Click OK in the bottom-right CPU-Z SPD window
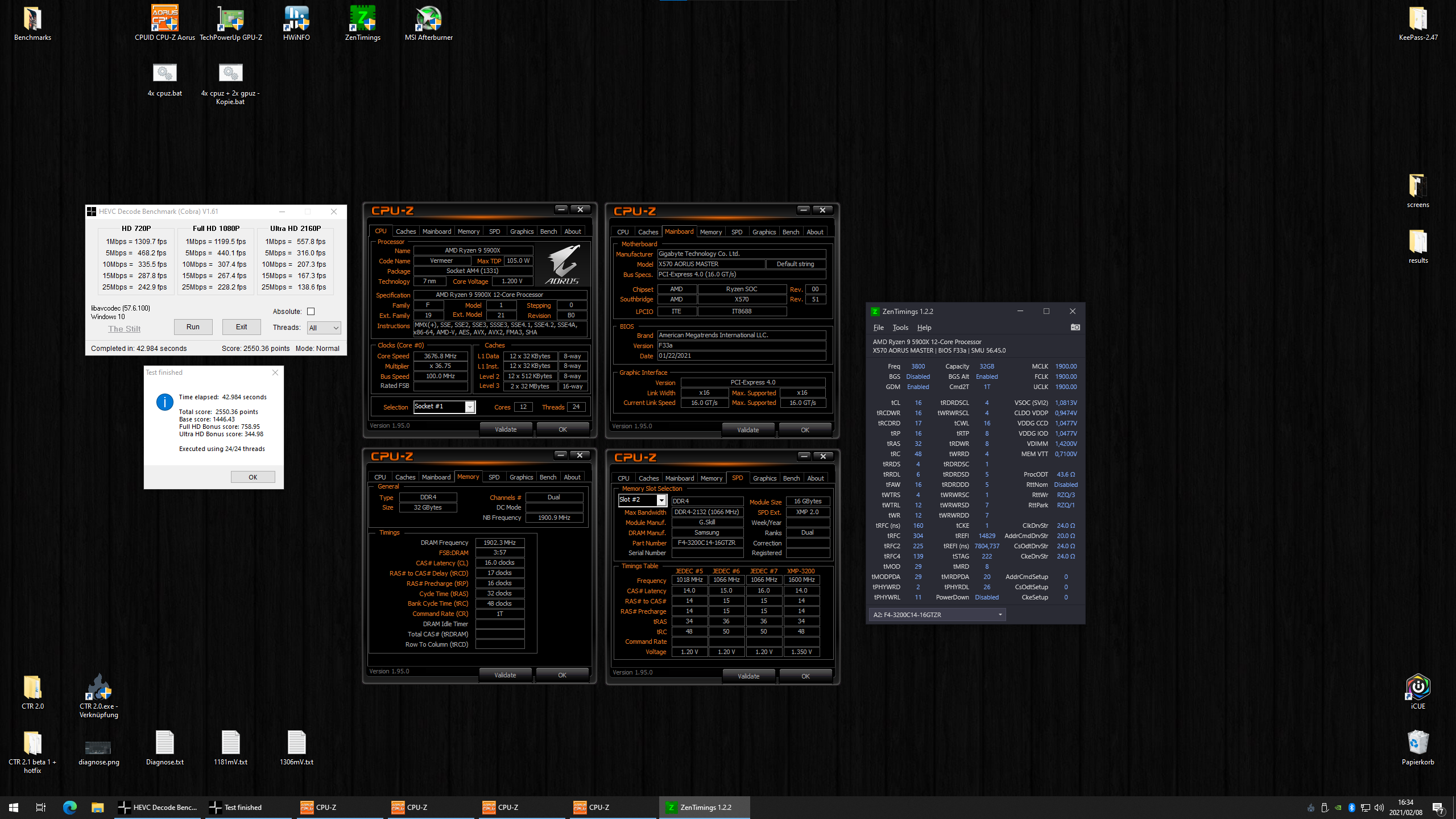1456x819 pixels. coord(805,676)
